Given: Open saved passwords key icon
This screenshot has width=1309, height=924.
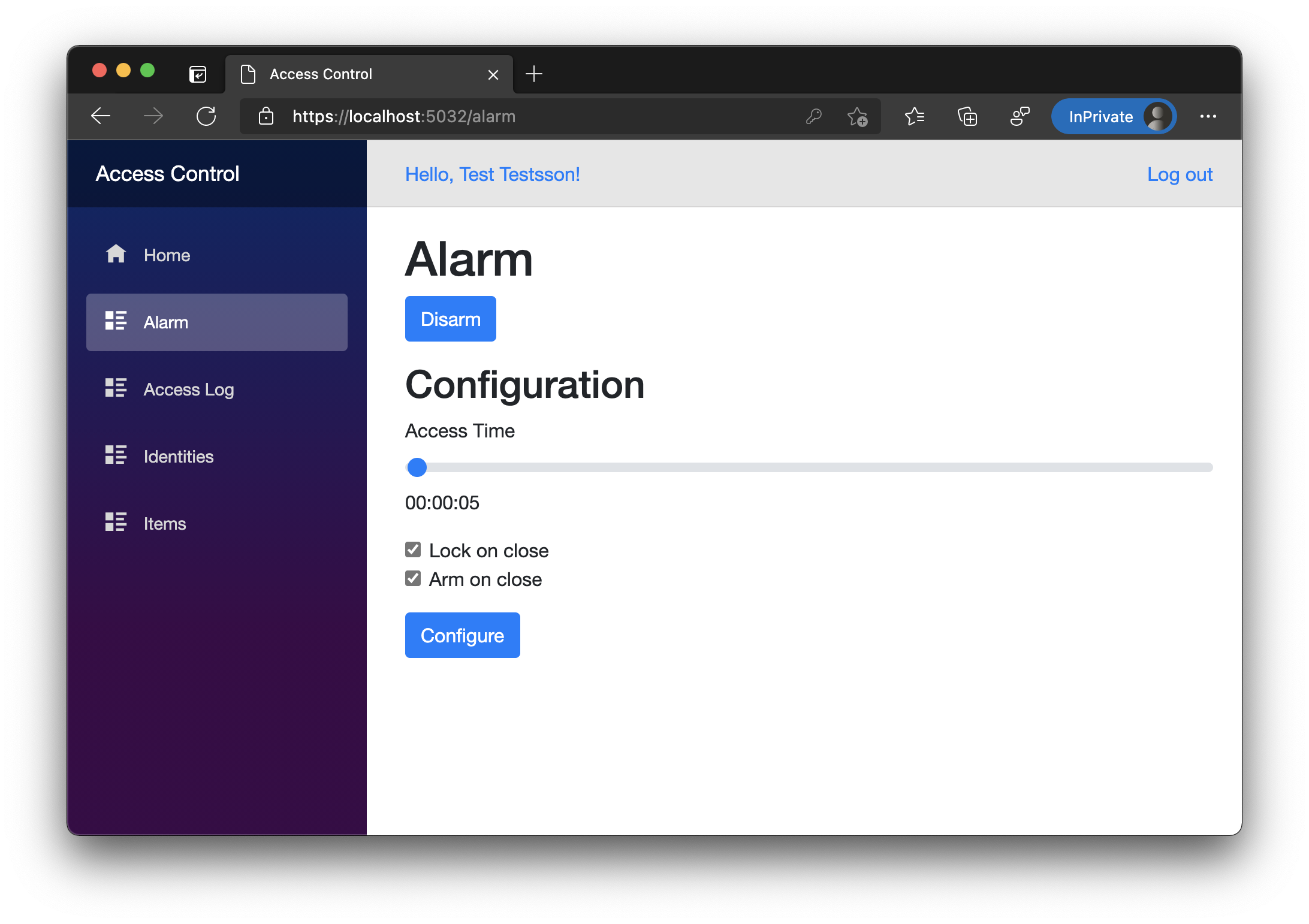Looking at the screenshot, I should (813, 116).
